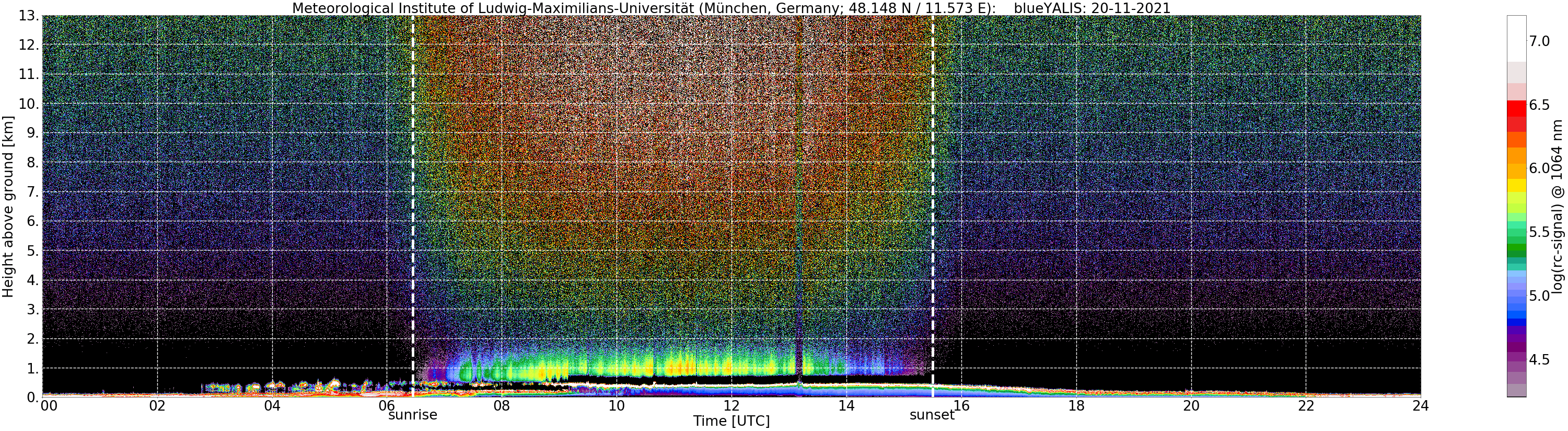
Task: Click the red colorbar segment near 6.5
Action: [1516, 108]
